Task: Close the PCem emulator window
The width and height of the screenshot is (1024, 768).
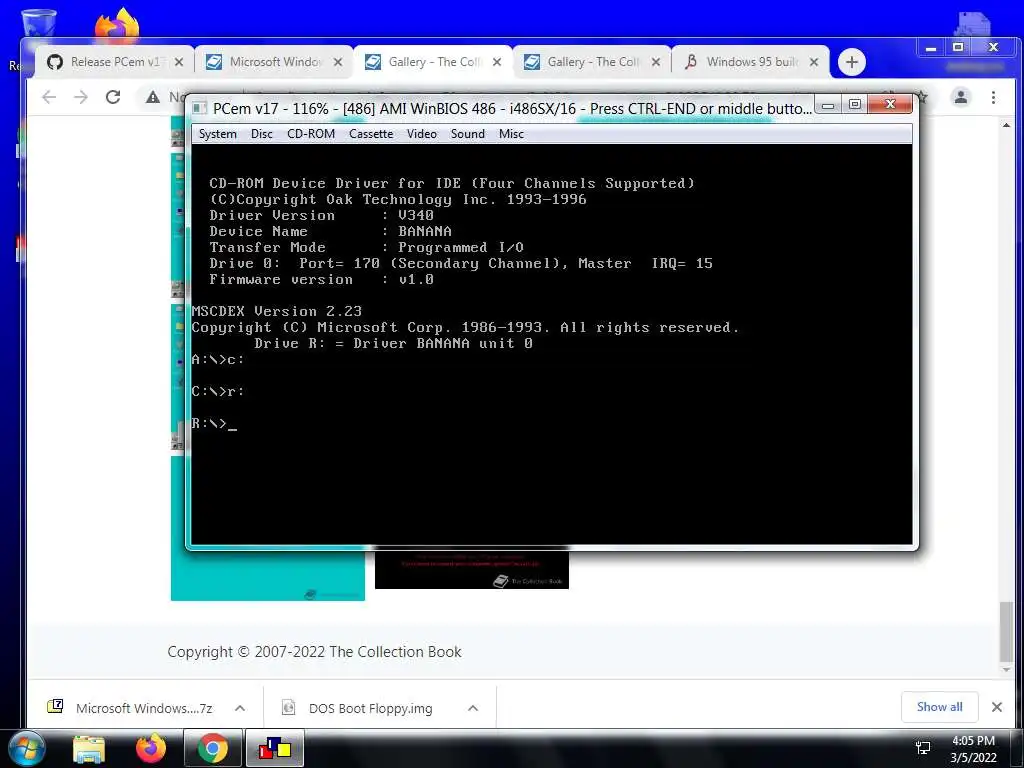Action: 889,104
